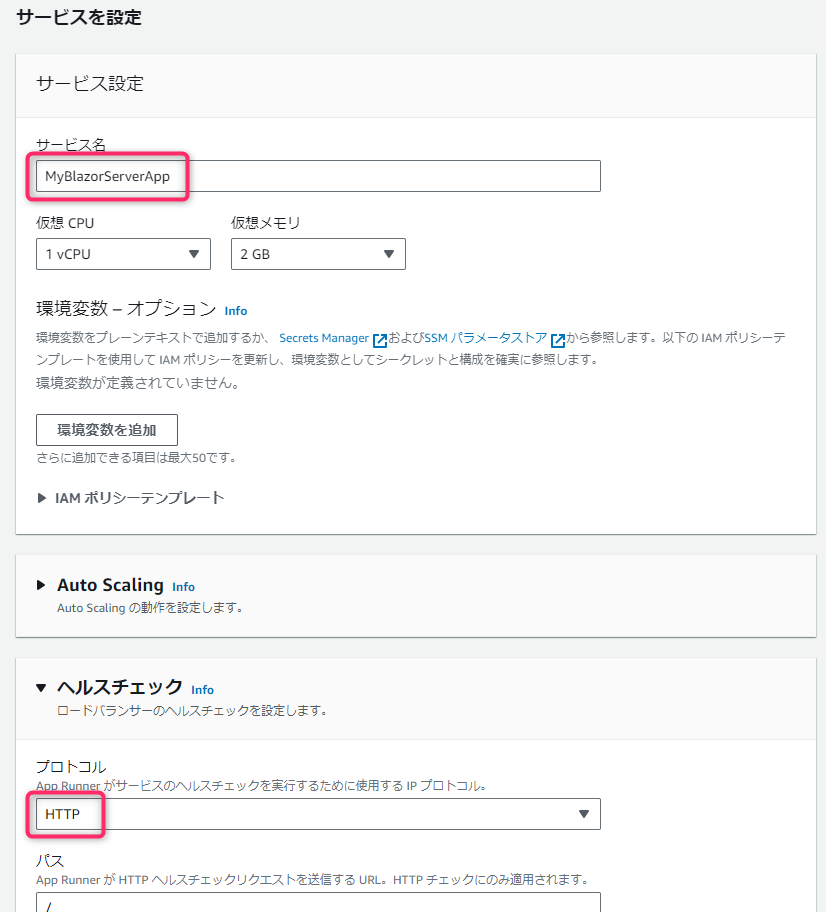
Task: Click the サービスを設定 page title
Action: point(79,17)
